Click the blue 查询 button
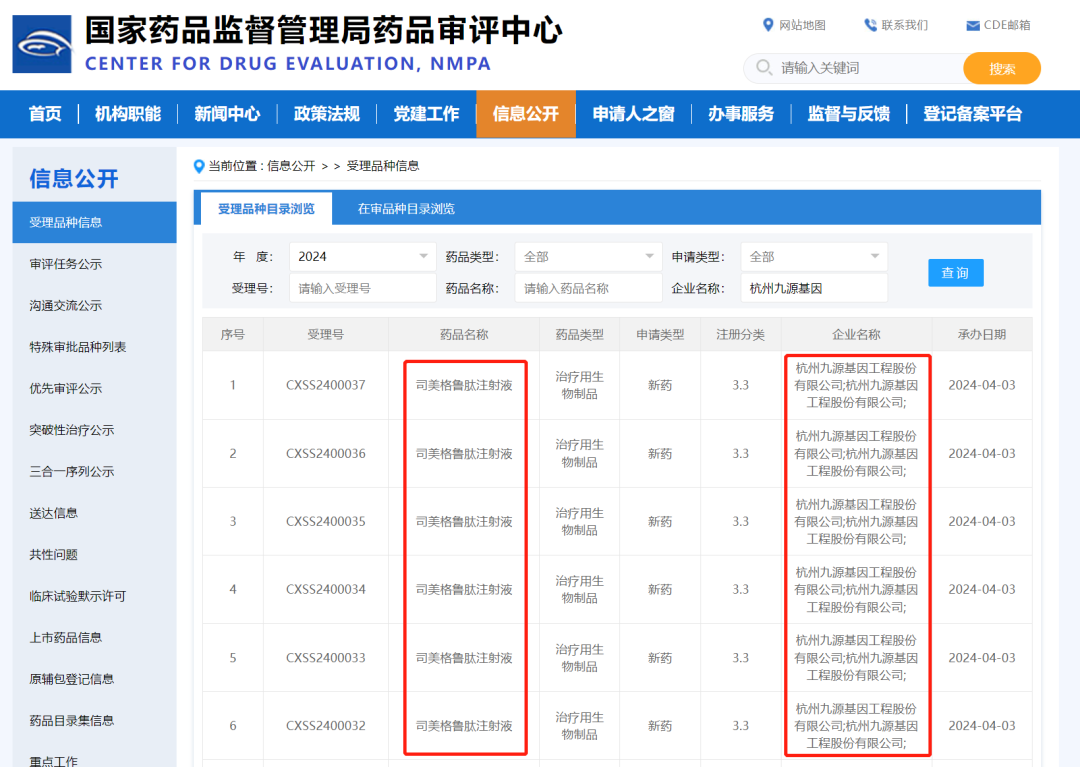Image resolution: width=1080 pixels, height=767 pixels. tap(955, 273)
